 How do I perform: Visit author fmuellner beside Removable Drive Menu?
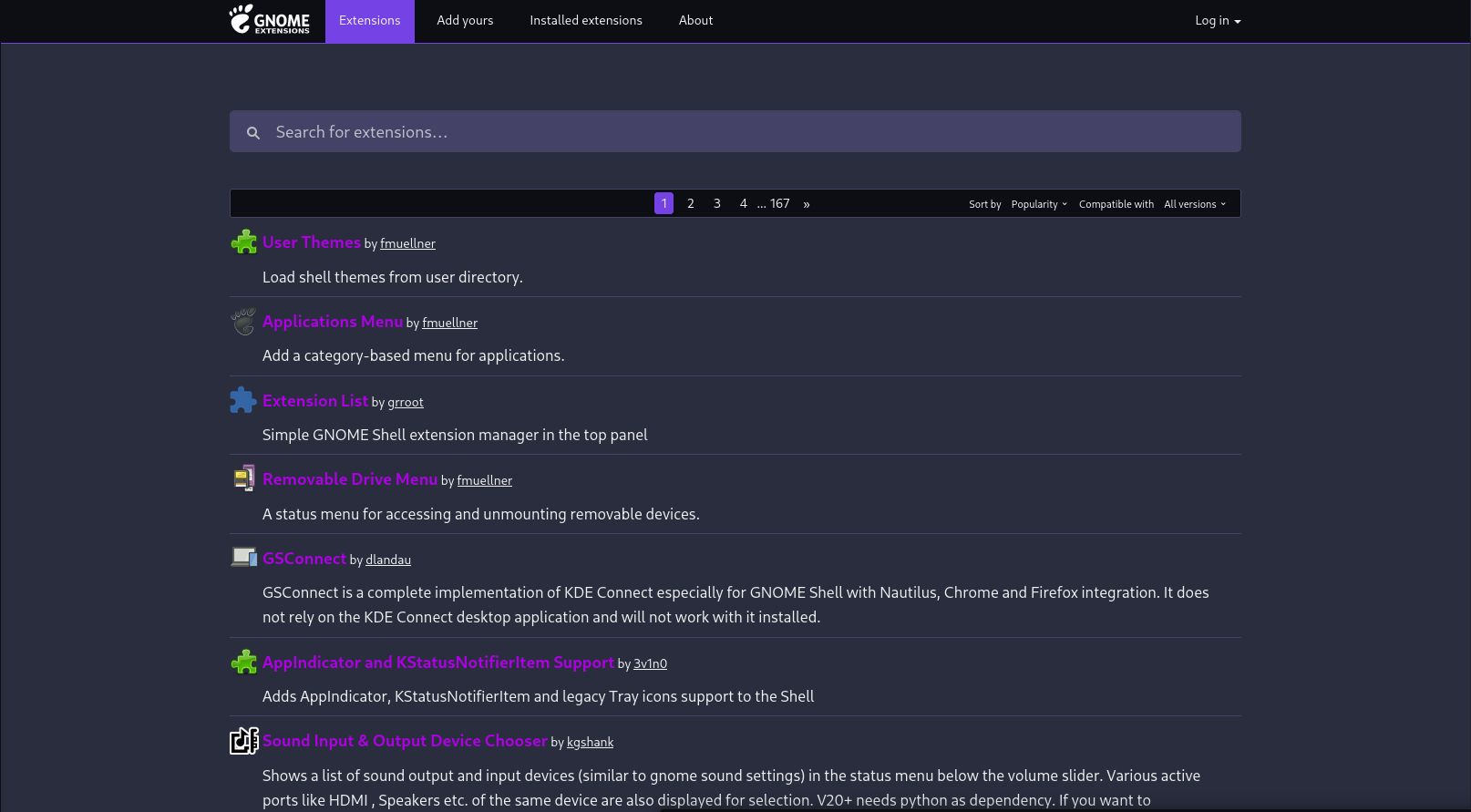484,480
